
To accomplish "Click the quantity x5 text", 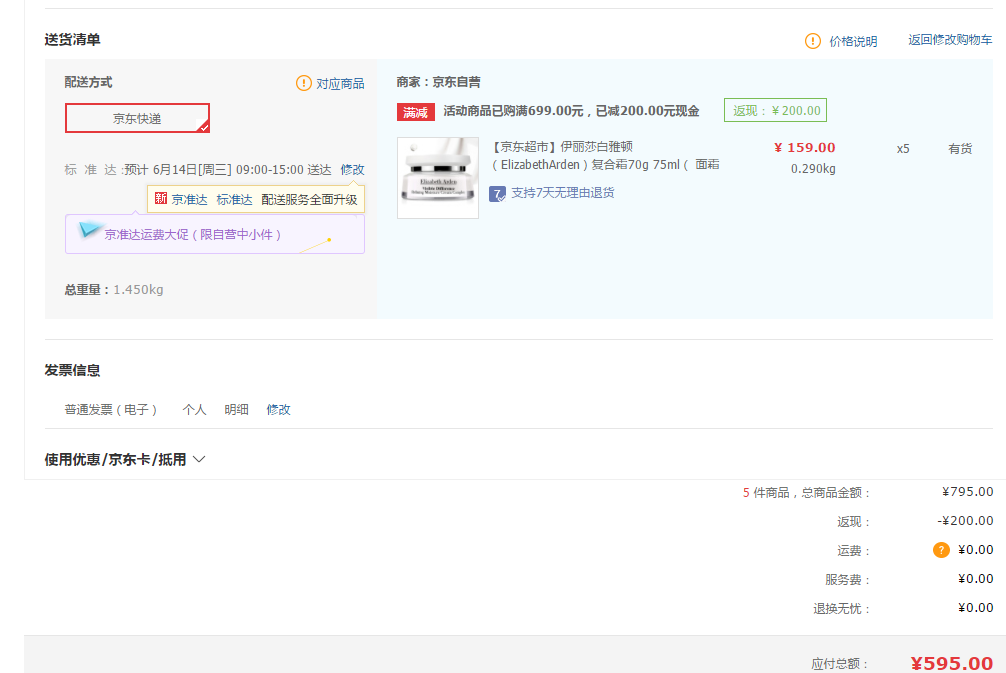I will point(903,149).
